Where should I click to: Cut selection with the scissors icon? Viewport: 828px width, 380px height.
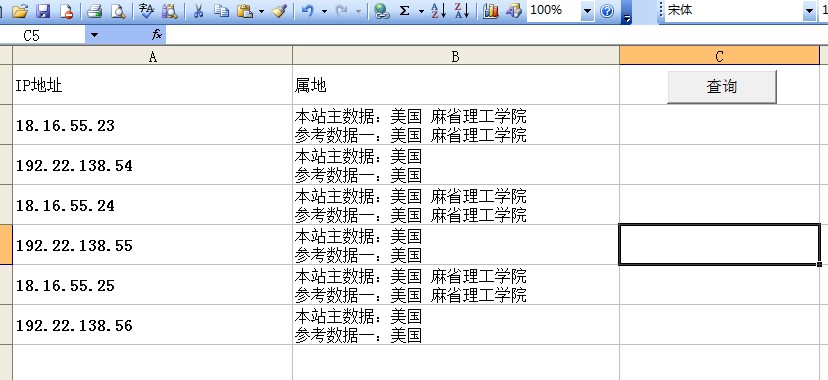[x=199, y=11]
